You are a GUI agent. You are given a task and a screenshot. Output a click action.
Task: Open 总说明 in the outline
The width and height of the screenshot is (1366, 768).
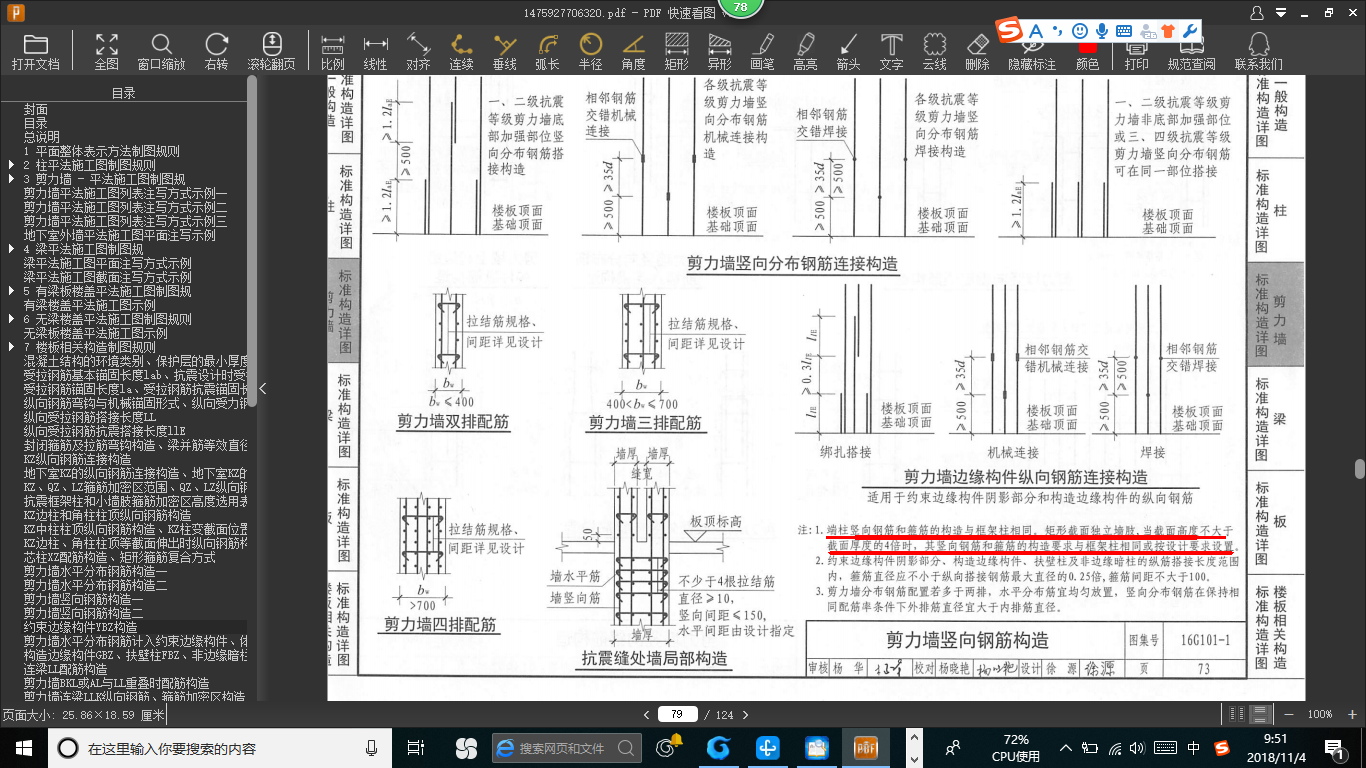click(42, 137)
